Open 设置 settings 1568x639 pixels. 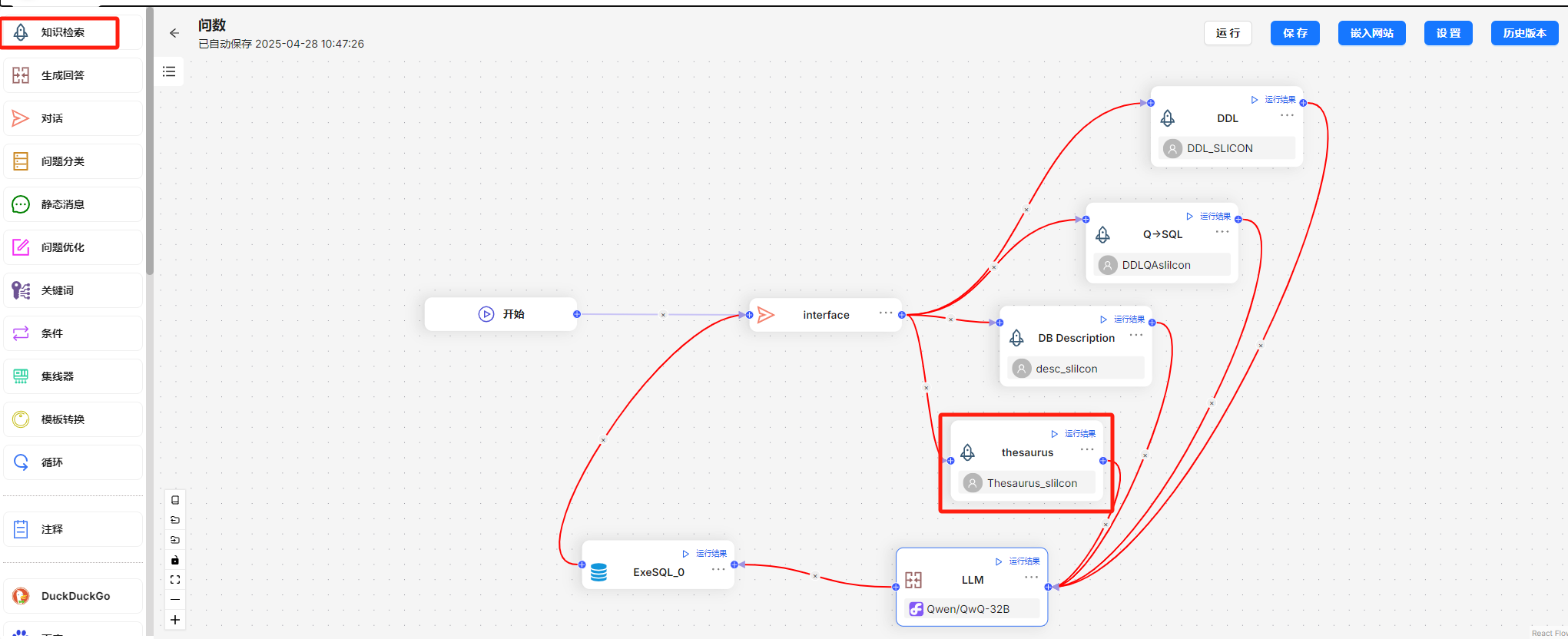click(x=1448, y=33)
